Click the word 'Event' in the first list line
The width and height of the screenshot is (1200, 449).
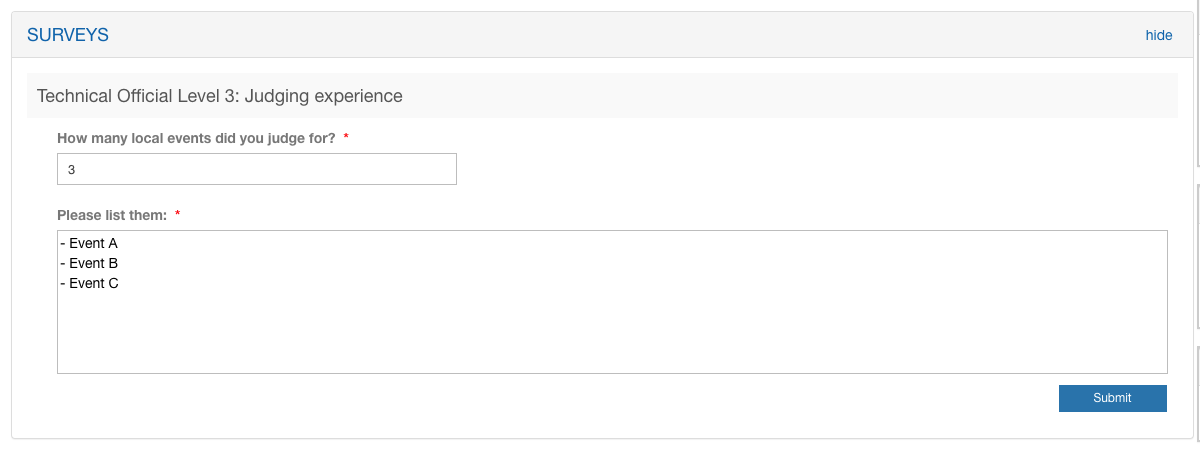[x=87, y=243]
